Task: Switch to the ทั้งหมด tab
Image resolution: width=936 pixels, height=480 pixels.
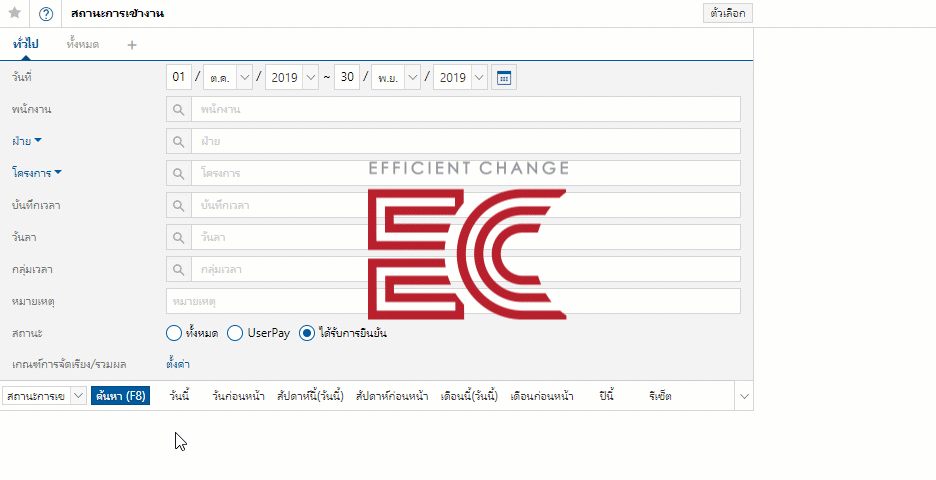Action: pos(83,45)
